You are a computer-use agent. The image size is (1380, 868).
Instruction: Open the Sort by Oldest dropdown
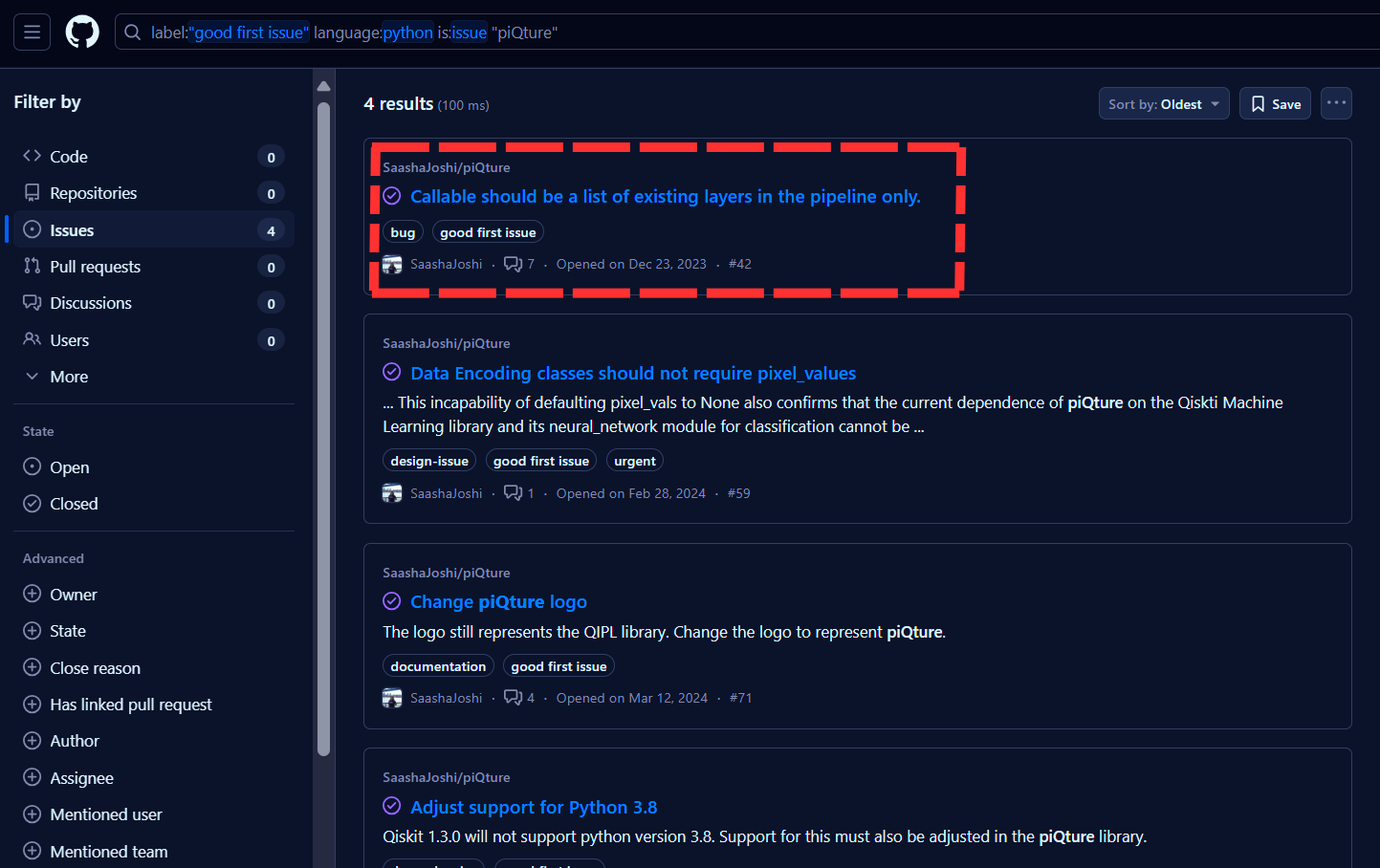1163,104
